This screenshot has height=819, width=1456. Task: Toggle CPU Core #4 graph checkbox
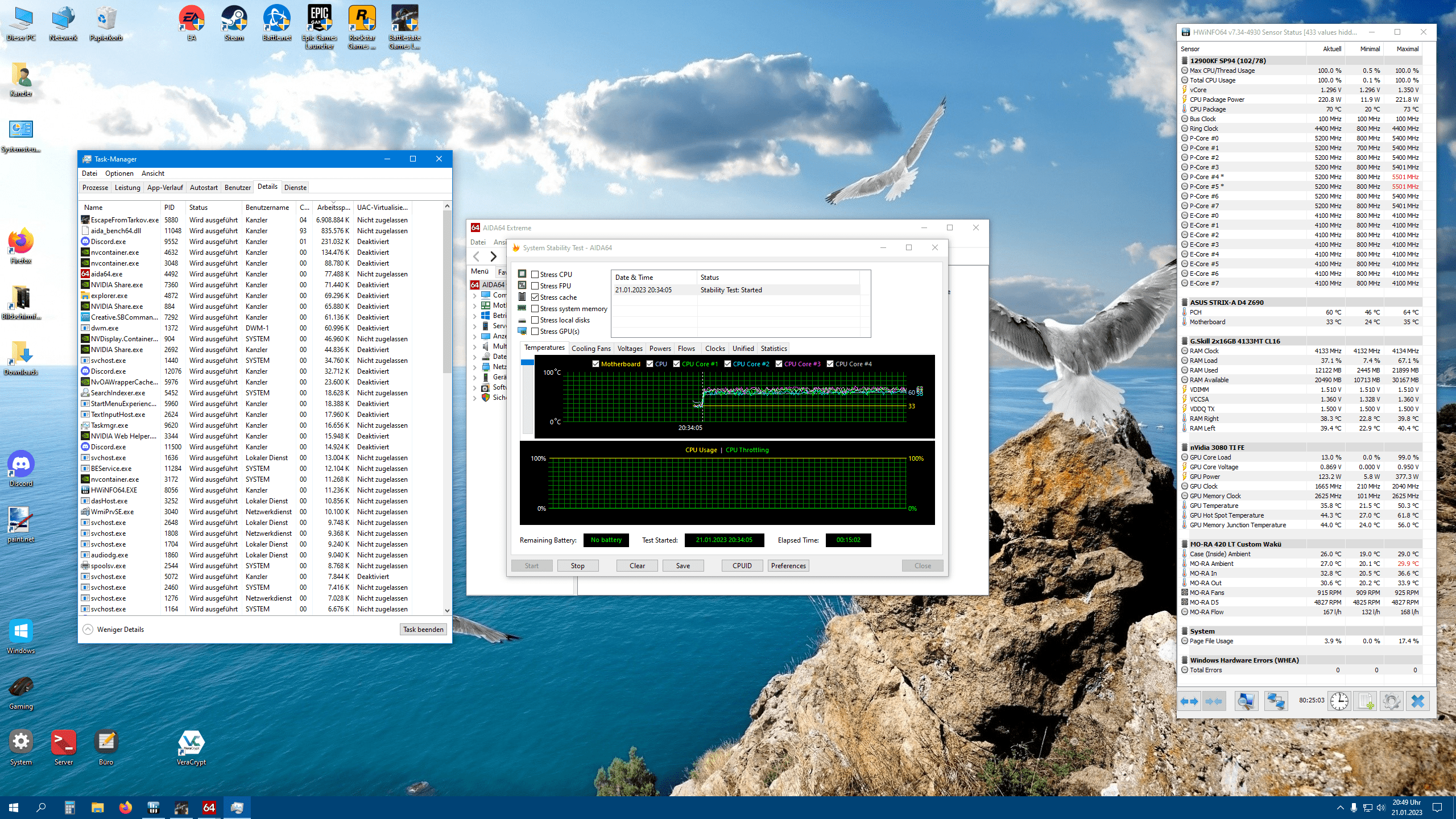point(830,364)
